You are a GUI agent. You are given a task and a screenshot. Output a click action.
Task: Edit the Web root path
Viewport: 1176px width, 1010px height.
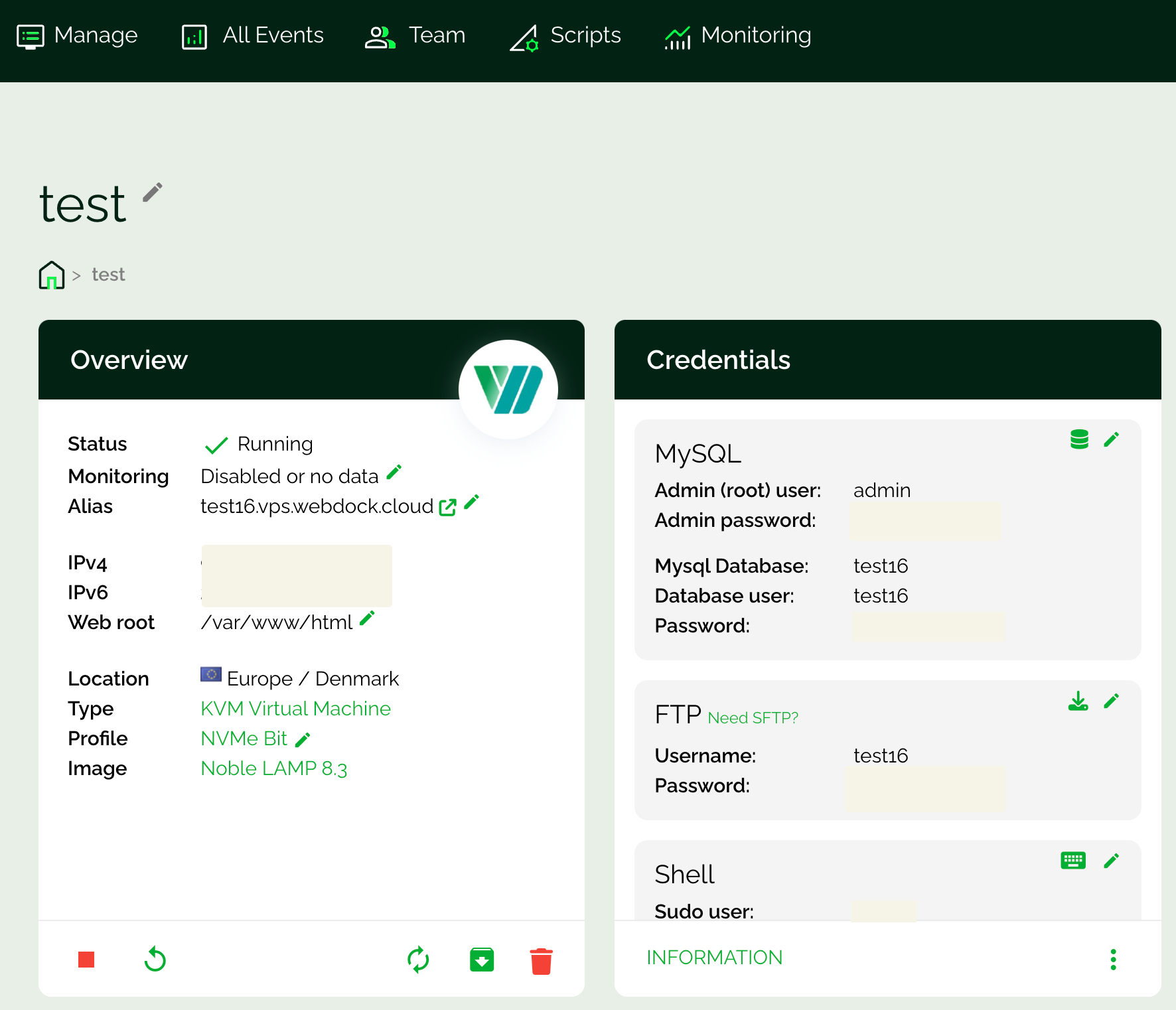[367, 618]
